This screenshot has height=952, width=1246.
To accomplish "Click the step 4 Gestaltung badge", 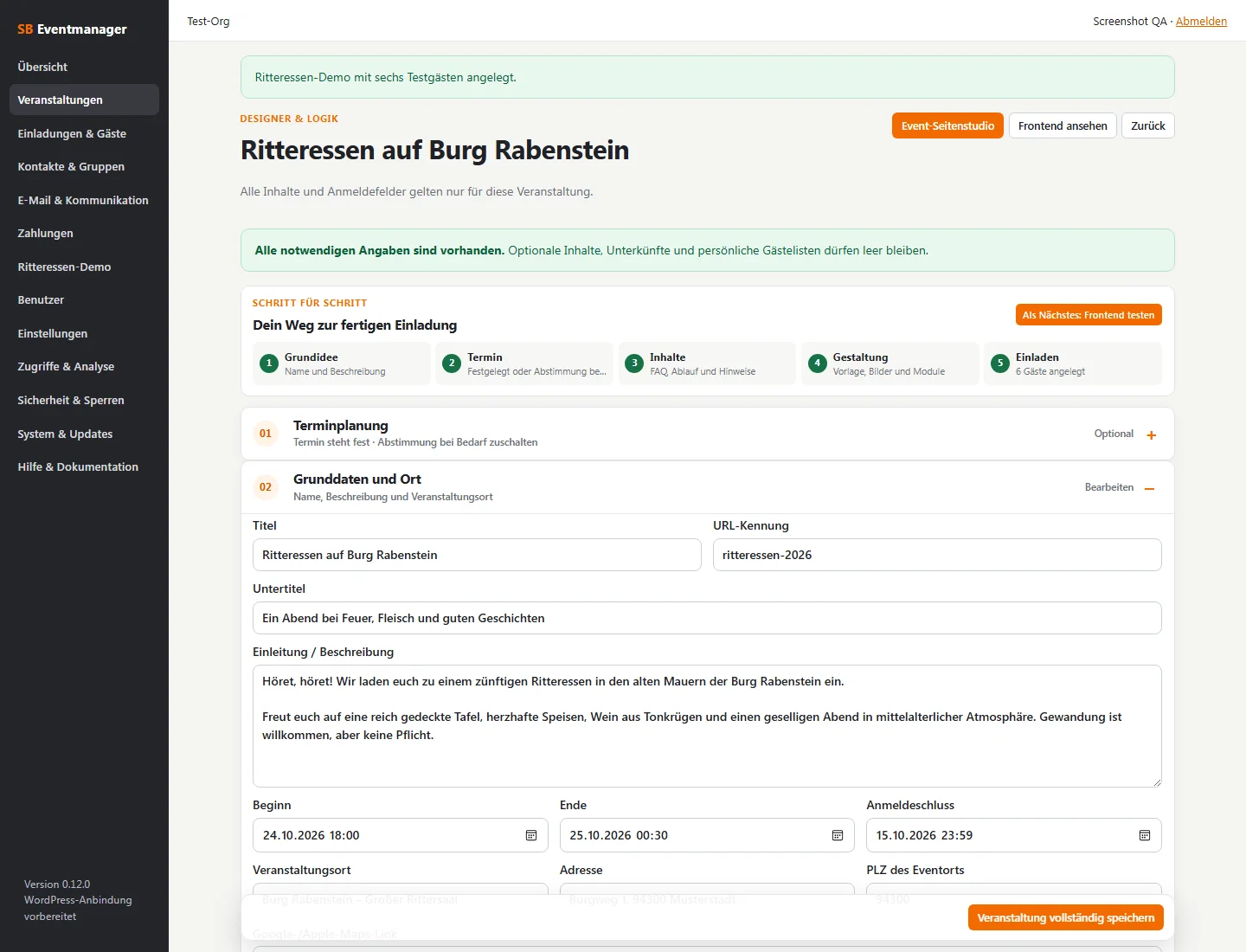I will point(818,363).
